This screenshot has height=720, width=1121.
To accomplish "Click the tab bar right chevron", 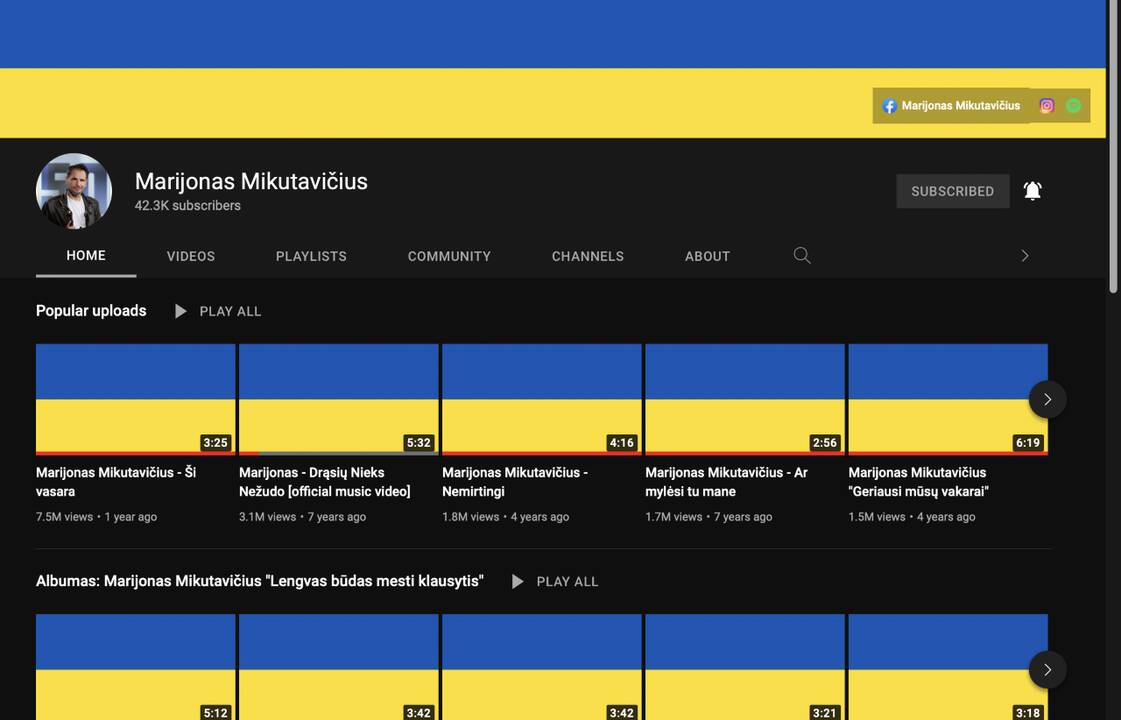I will coord(1024,256).
